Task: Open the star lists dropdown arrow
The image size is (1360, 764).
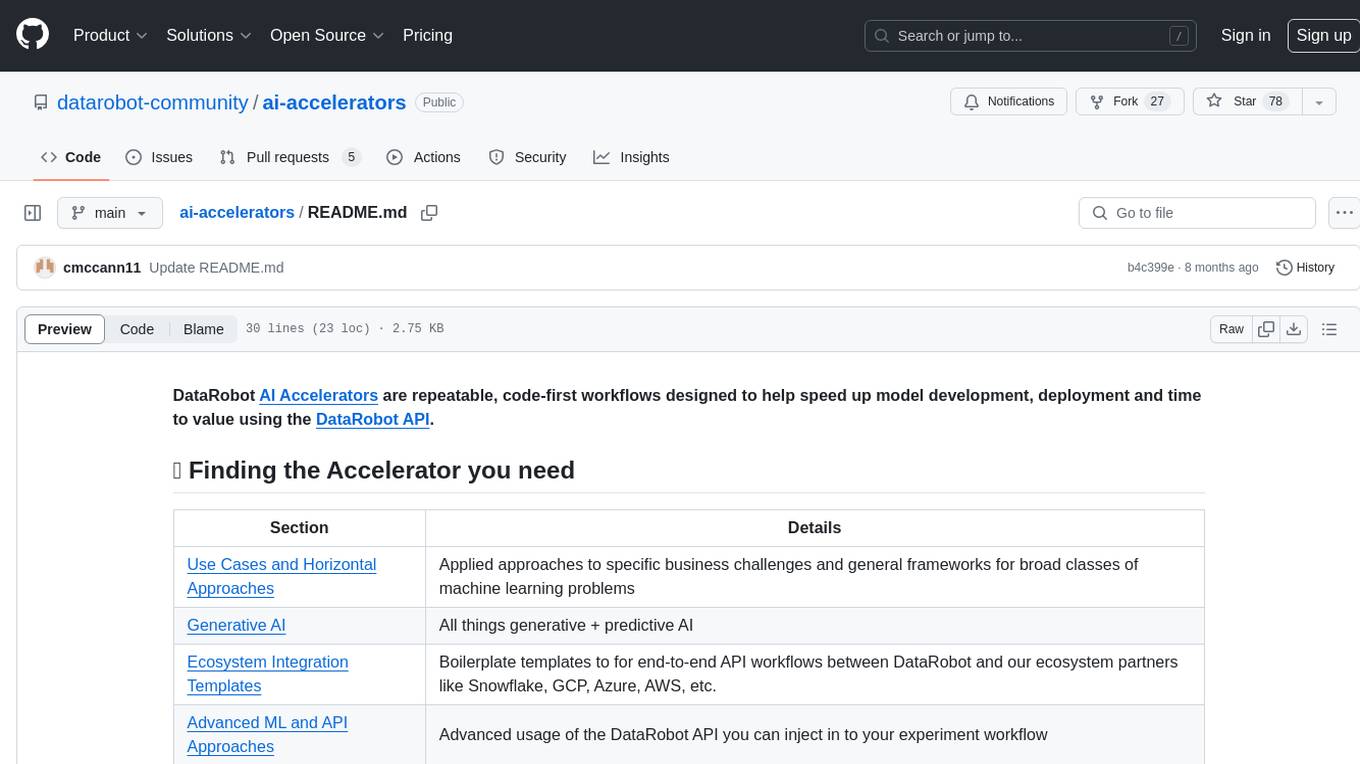Action: 1319,102
